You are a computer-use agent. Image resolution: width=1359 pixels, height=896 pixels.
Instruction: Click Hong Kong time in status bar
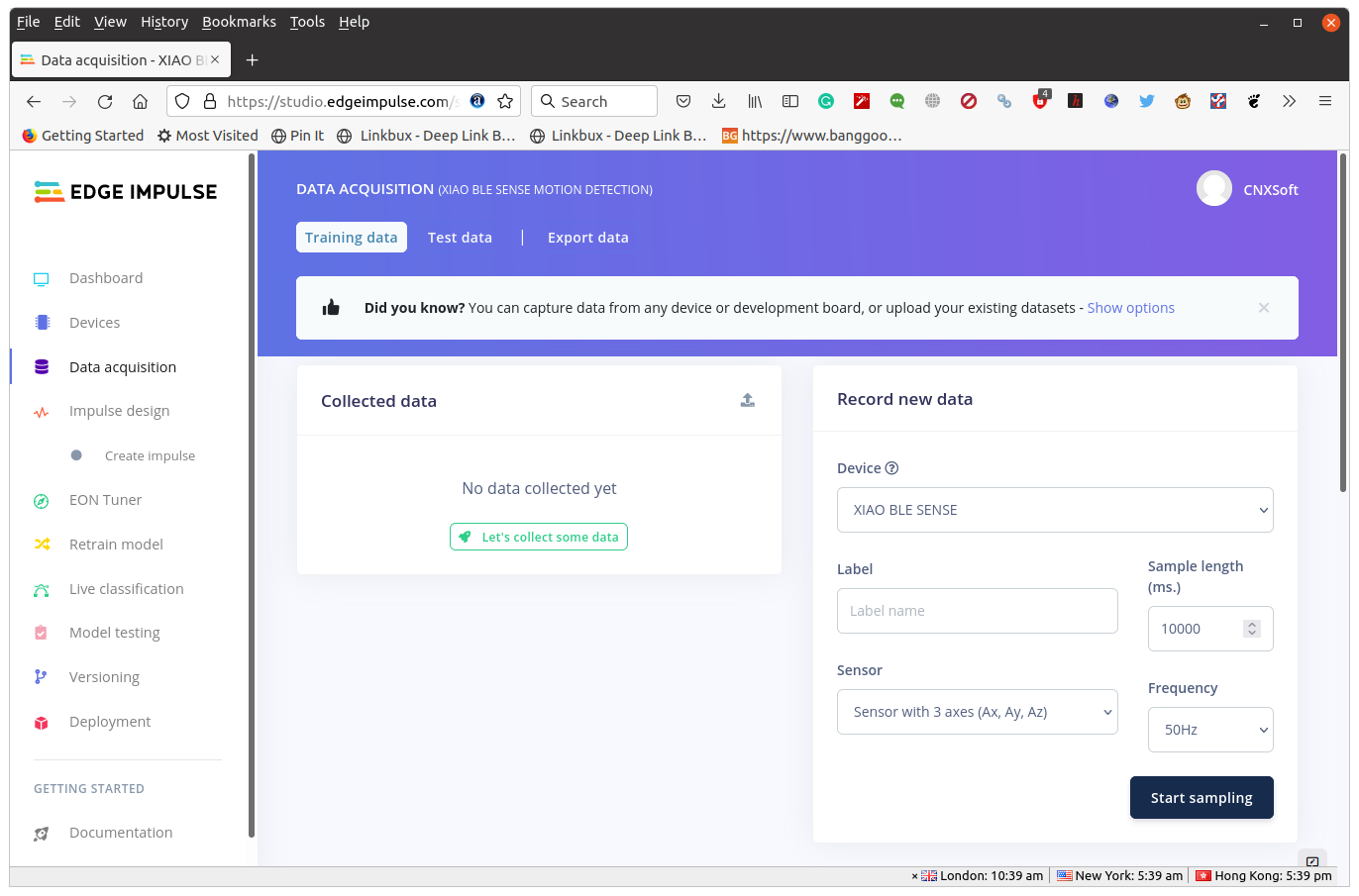click(x=1264, y=876)
